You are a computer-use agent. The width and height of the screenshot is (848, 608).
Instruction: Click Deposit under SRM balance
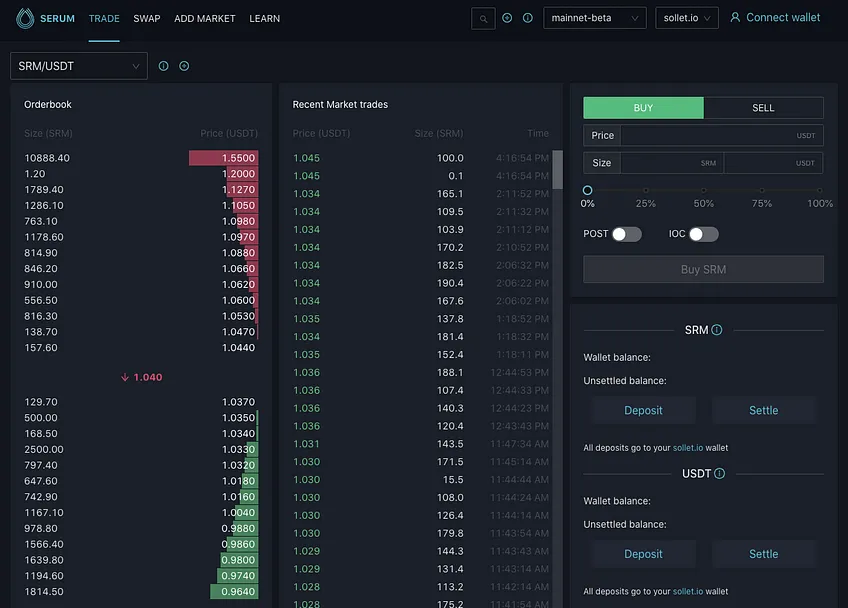tap(643, 411)
